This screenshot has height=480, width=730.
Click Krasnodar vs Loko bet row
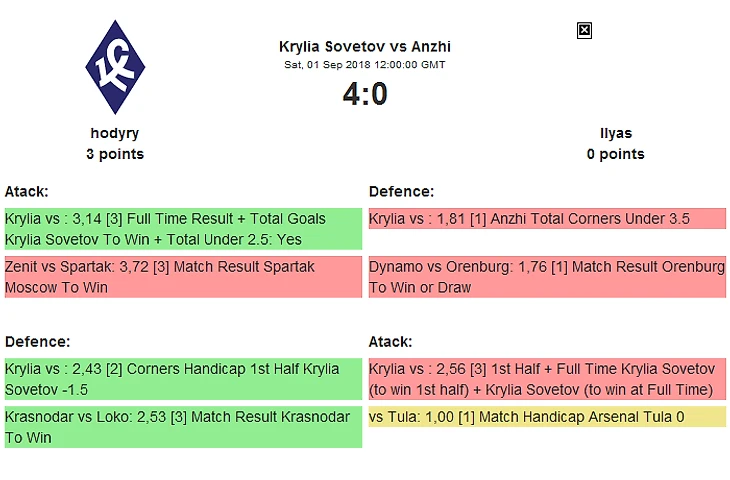click(x=182, y=427)
